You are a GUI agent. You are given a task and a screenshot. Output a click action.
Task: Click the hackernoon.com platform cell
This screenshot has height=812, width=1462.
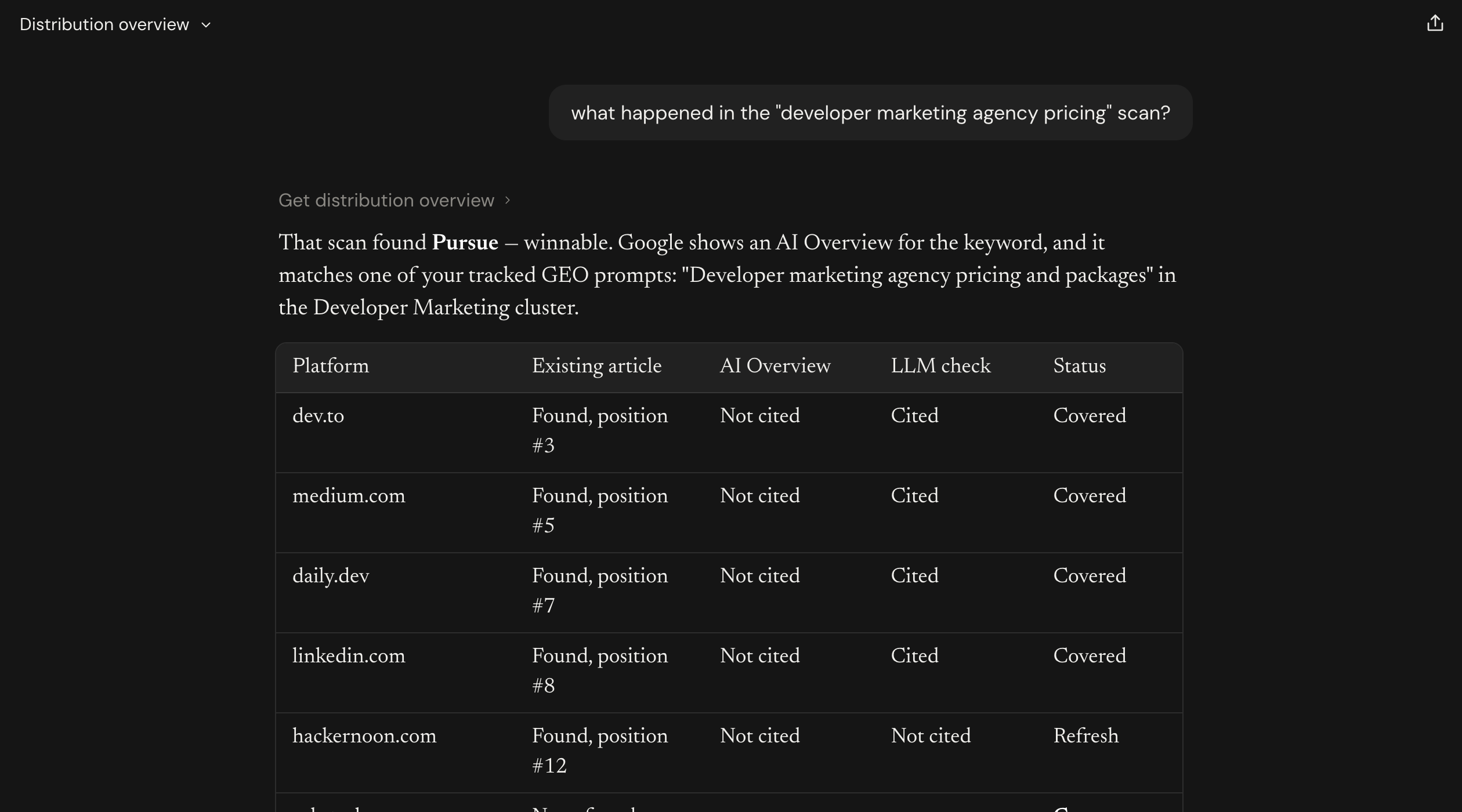tap(364, 736)
